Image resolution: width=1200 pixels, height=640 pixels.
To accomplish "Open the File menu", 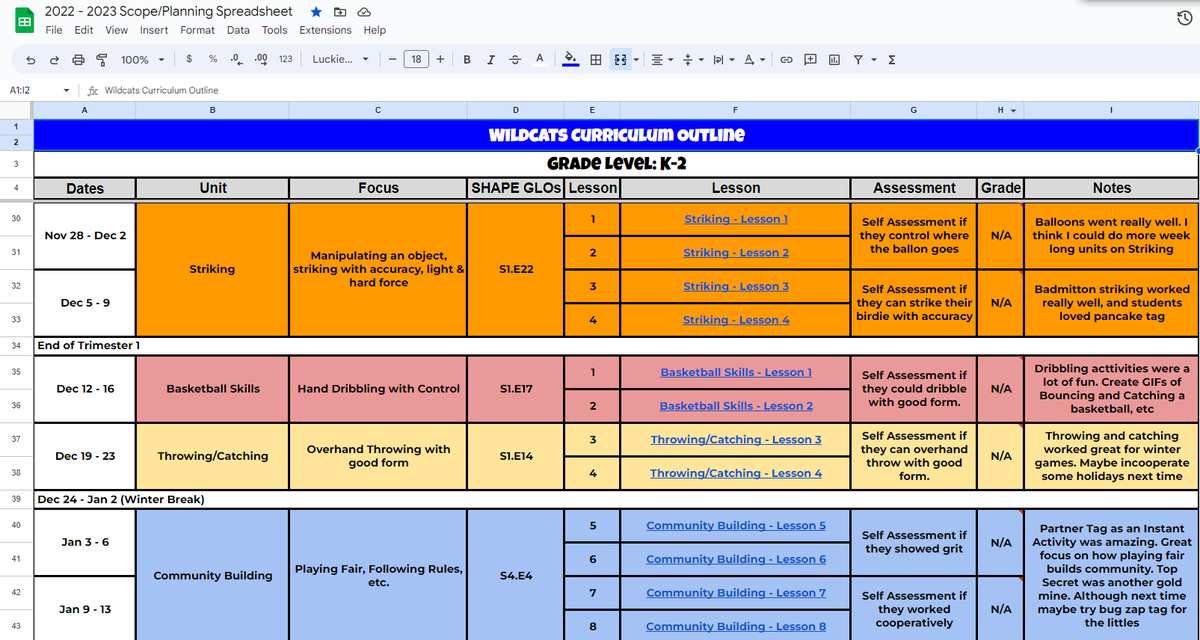I will [54, 30].
